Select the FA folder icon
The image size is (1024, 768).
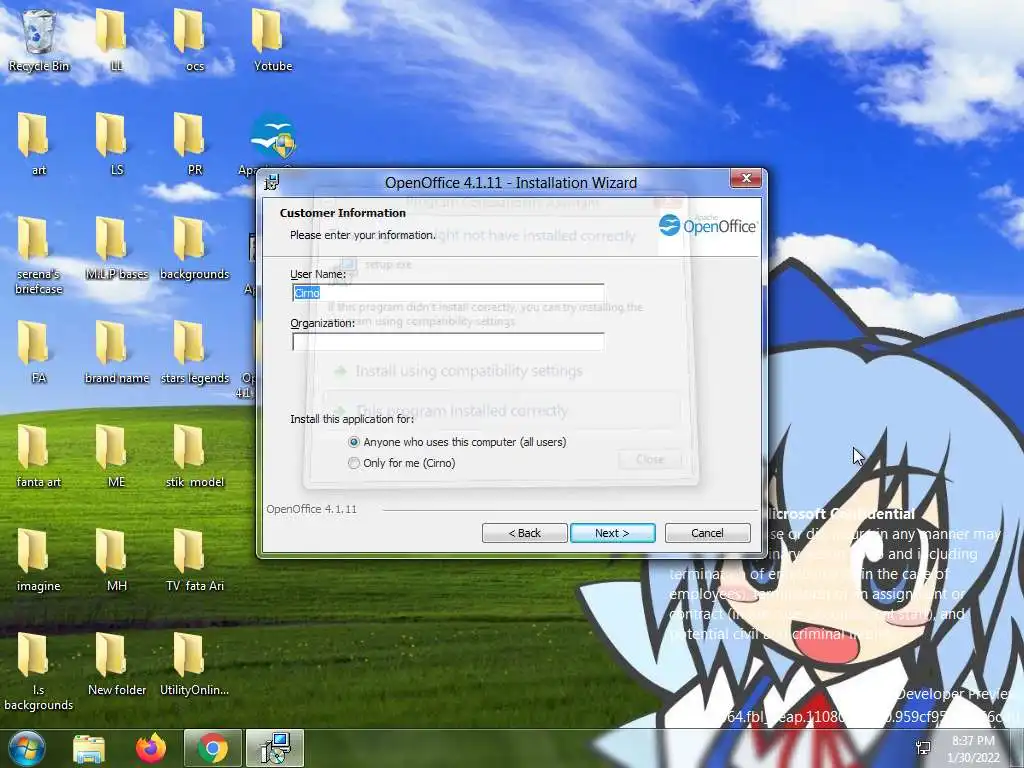pyautogui.click(x=39, y=351)
